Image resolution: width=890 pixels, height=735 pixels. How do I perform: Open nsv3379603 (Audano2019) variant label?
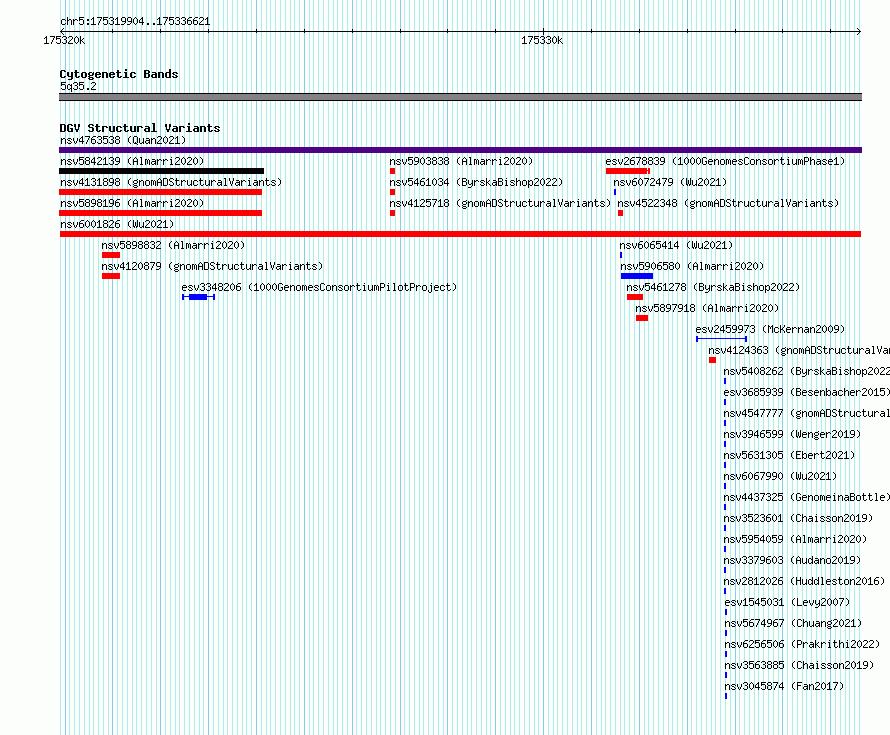[x=792, y=560]
